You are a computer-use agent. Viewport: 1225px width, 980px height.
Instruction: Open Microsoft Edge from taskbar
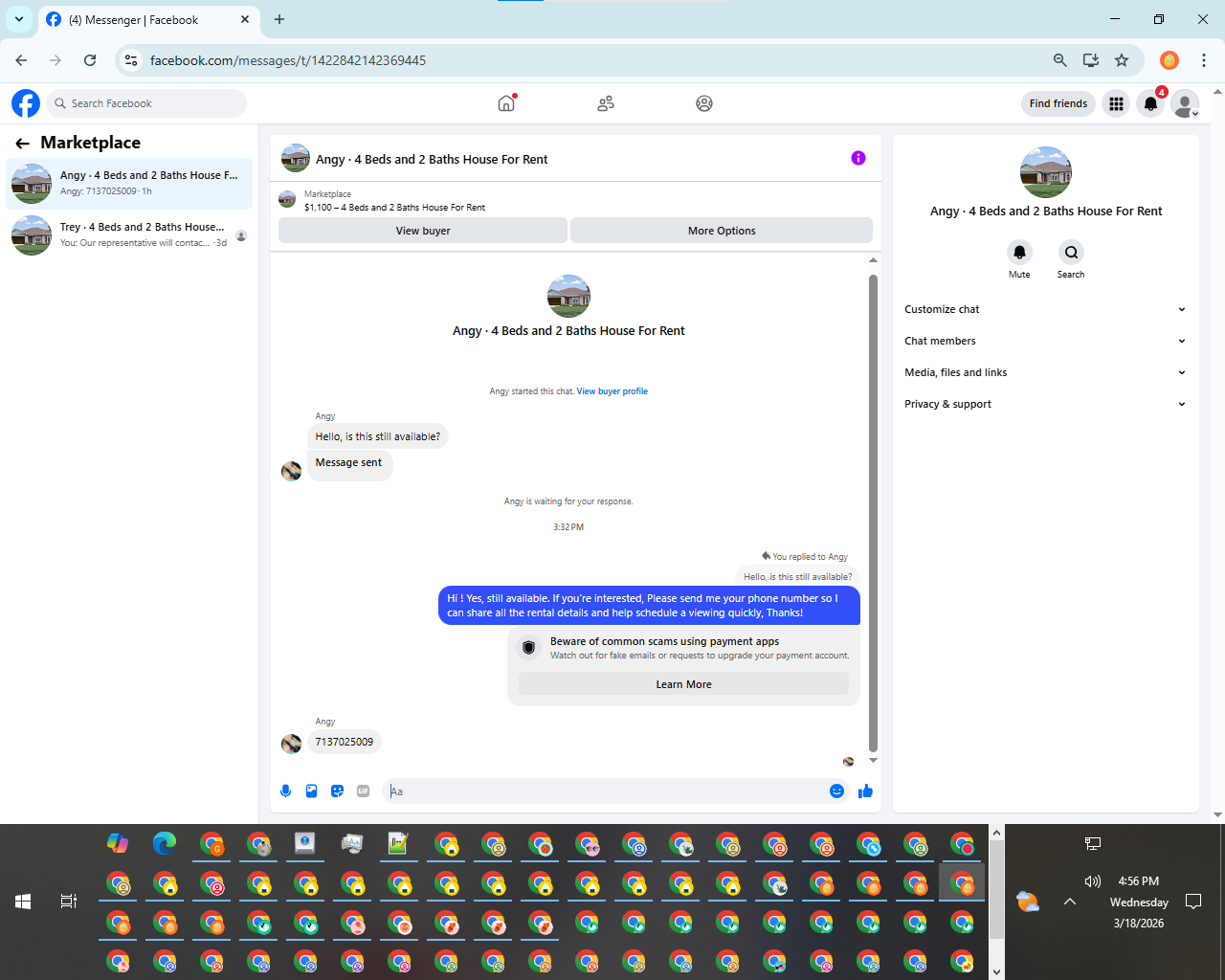tap(165, 843)
